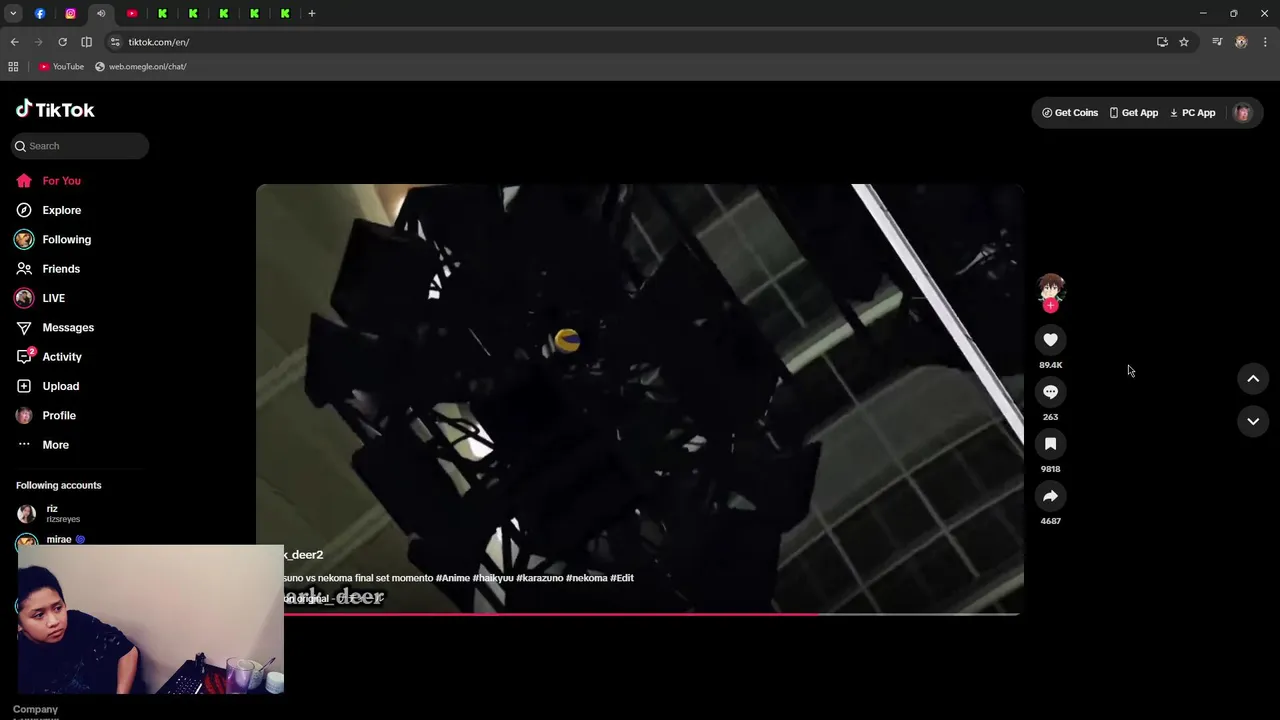Switch to the Facebook tab

pos(40,13)
